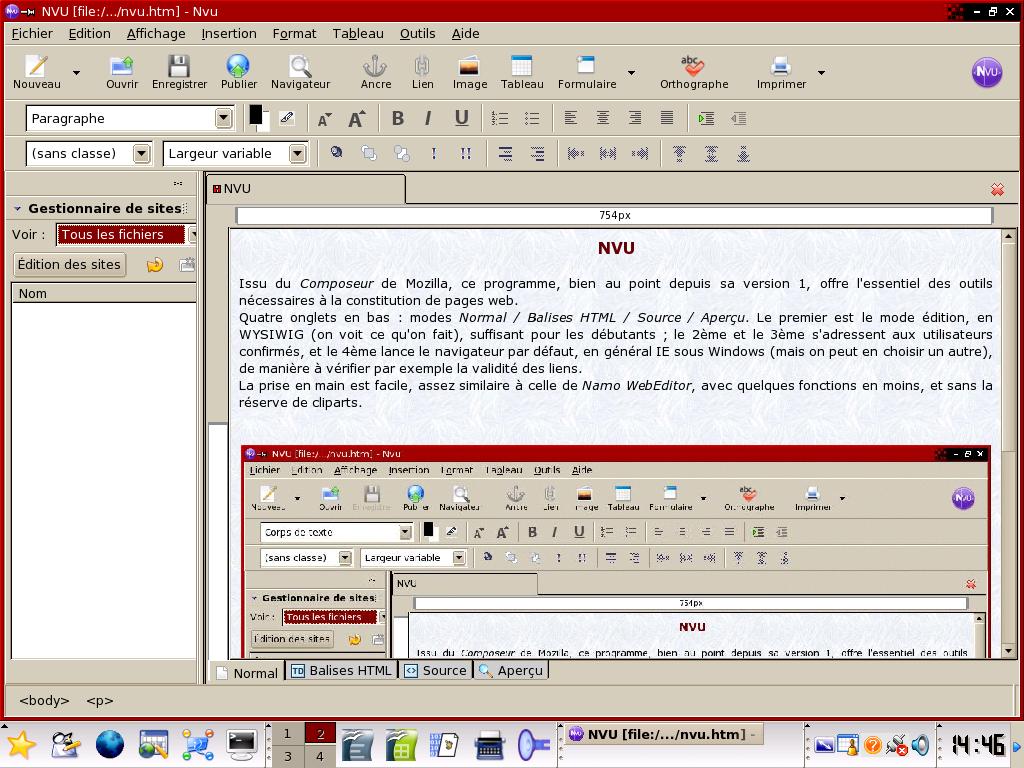
Task: Open the Edition menu
Action: tap(89, 33)
